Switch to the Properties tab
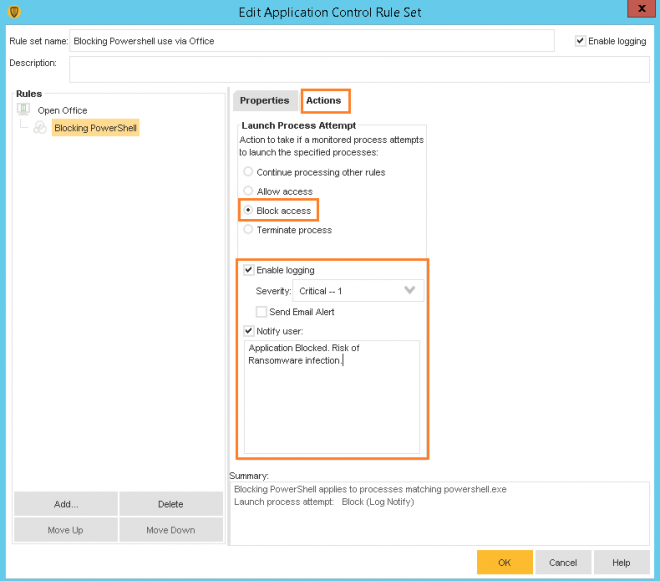660x581 pixels. [264, 100]
